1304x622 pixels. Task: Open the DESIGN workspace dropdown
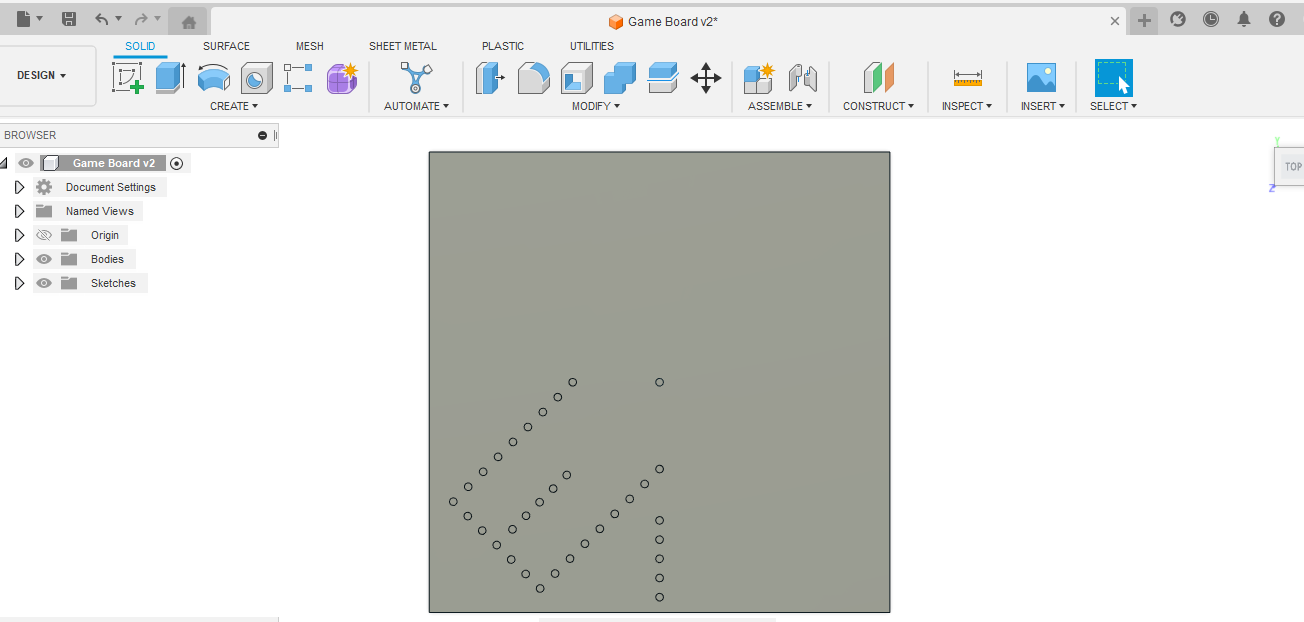pyautogui.click(x=42, y=75)
